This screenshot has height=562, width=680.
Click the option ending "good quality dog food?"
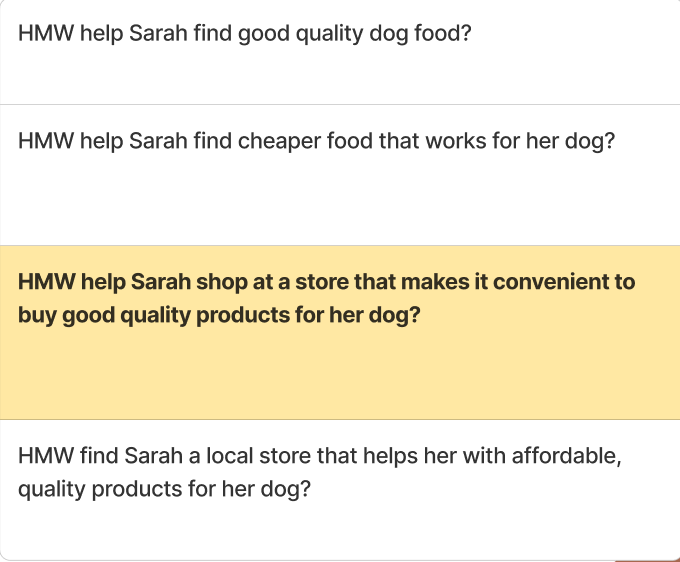pos(340,52)
